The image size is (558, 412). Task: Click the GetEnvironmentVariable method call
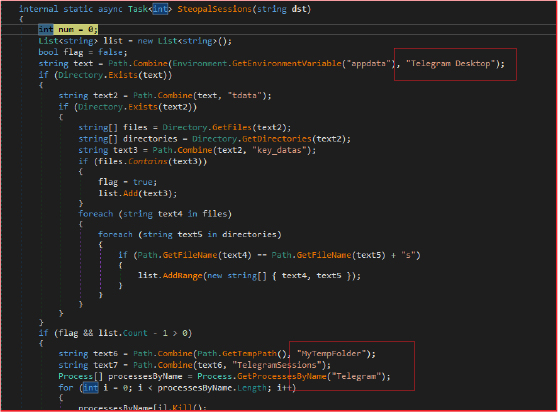coord(287,63)
